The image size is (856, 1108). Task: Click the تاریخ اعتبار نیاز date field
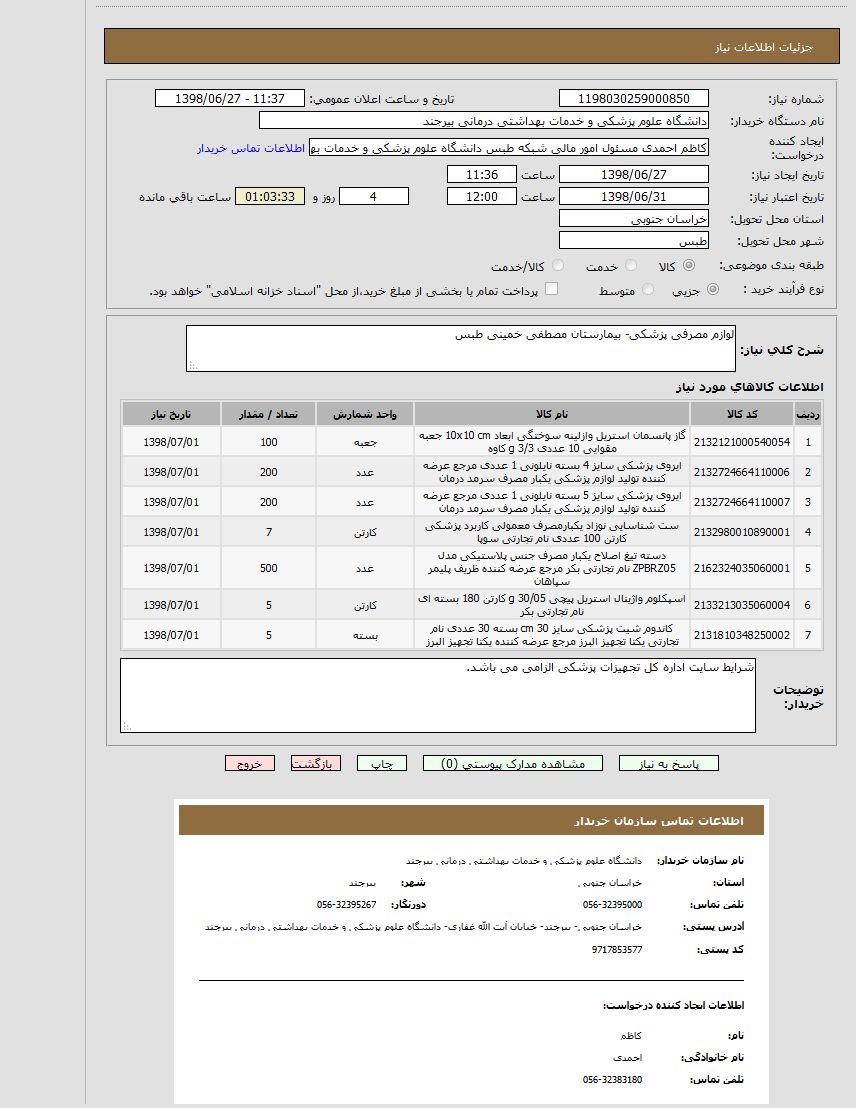[631, 196]
